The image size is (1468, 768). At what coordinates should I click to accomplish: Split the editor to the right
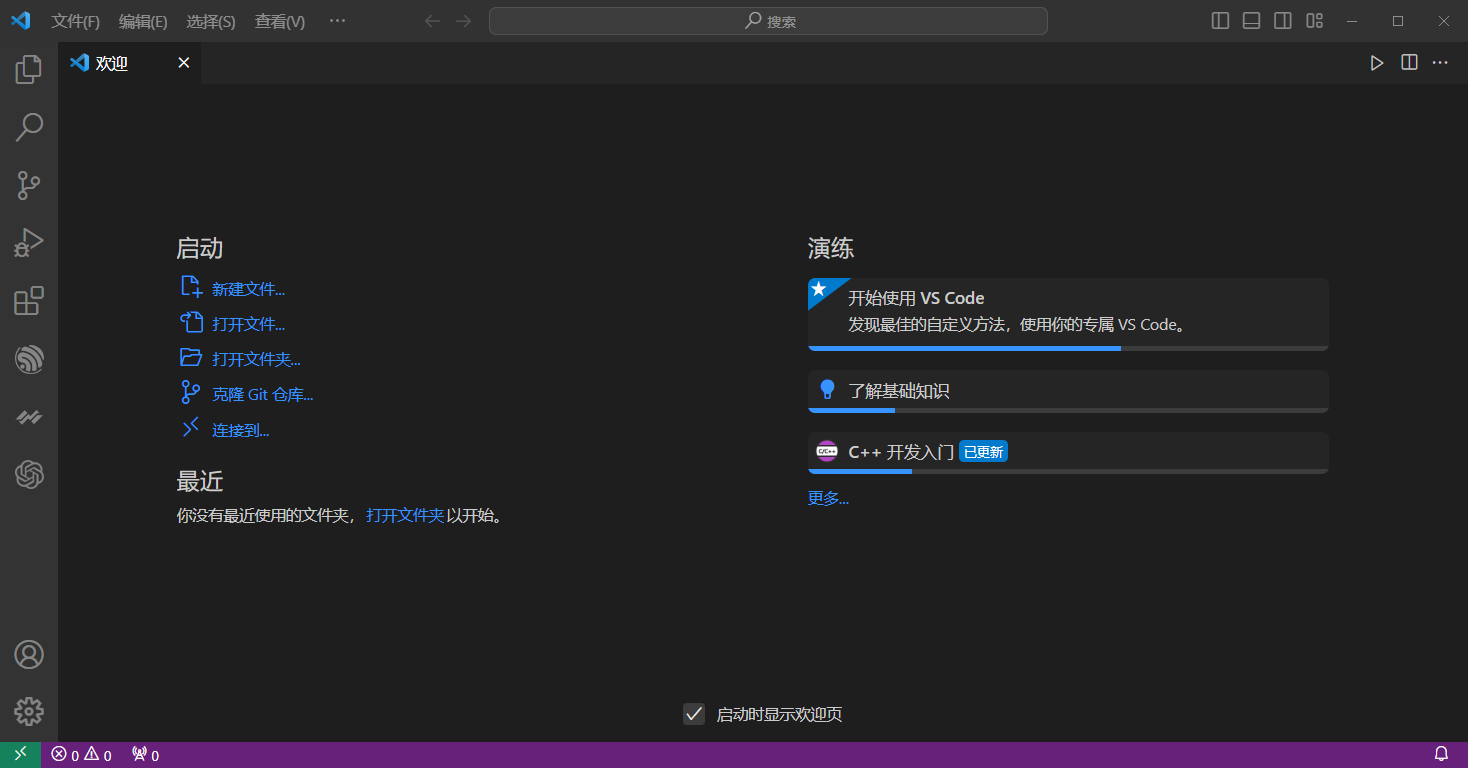coord(1409,63)
